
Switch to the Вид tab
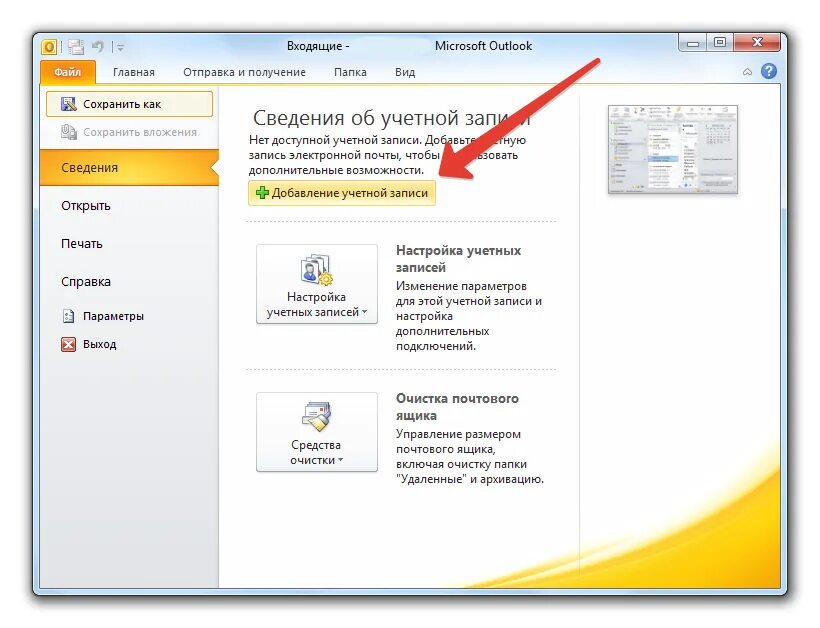pyautogui.click(x=405, y=72)
